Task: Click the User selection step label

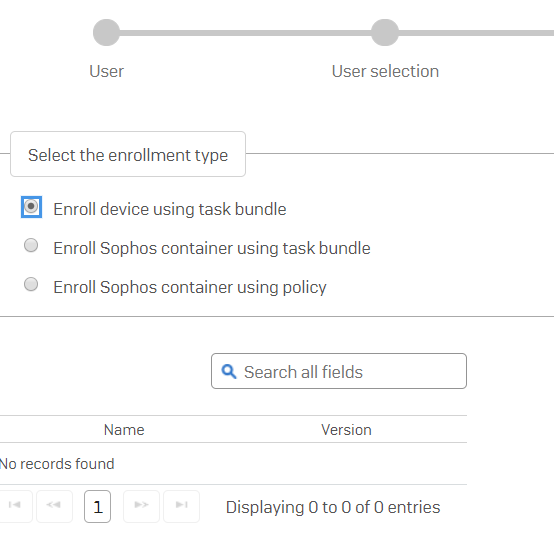Action: [x=385, y=71]
